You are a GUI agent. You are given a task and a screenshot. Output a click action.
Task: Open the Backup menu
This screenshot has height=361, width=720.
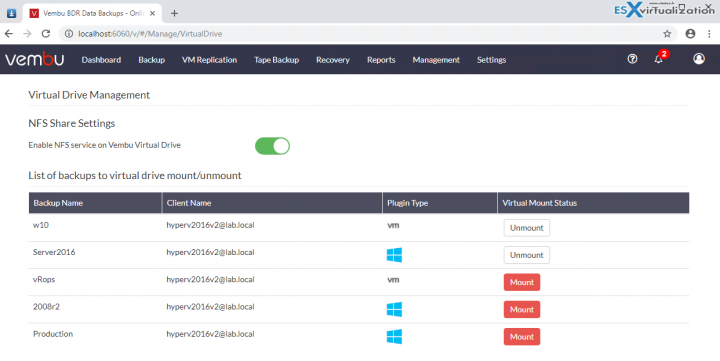pyautogui.click(x=152, y=60)
